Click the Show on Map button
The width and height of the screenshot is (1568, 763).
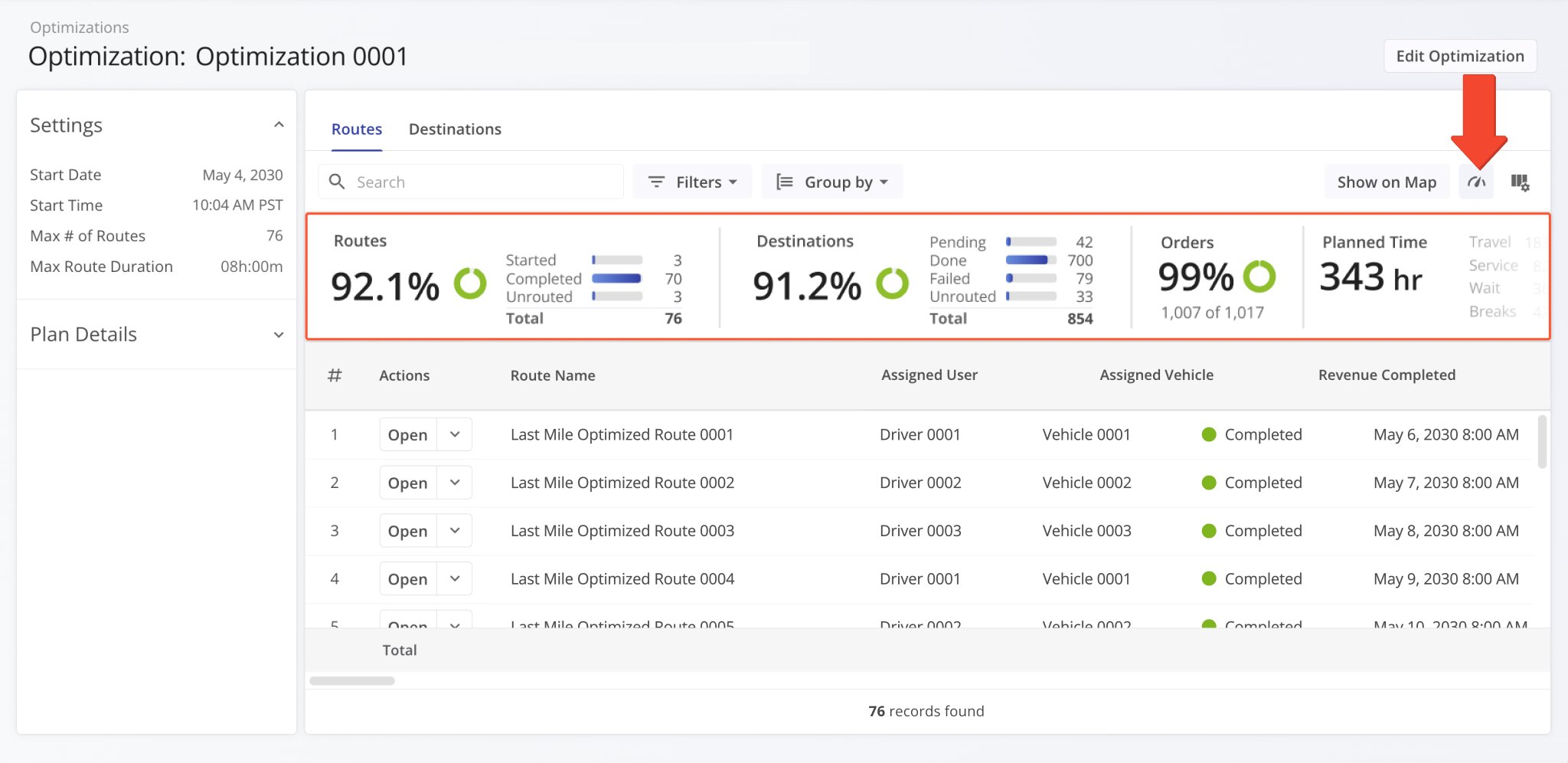point(1386,182)
